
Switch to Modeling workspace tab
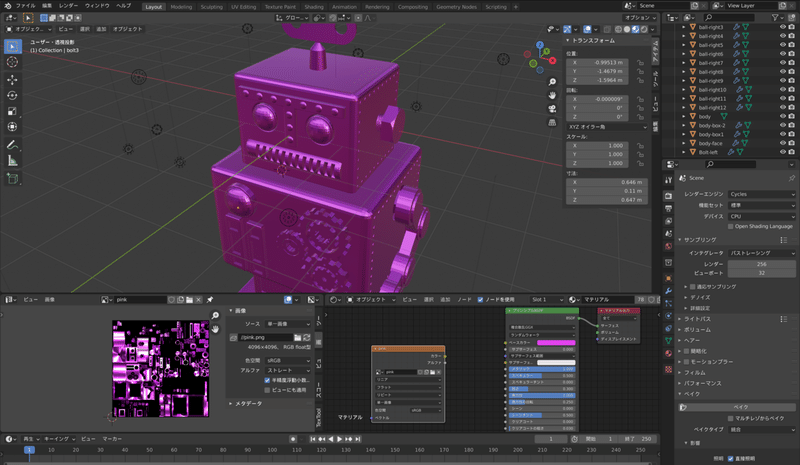(181, 7)
